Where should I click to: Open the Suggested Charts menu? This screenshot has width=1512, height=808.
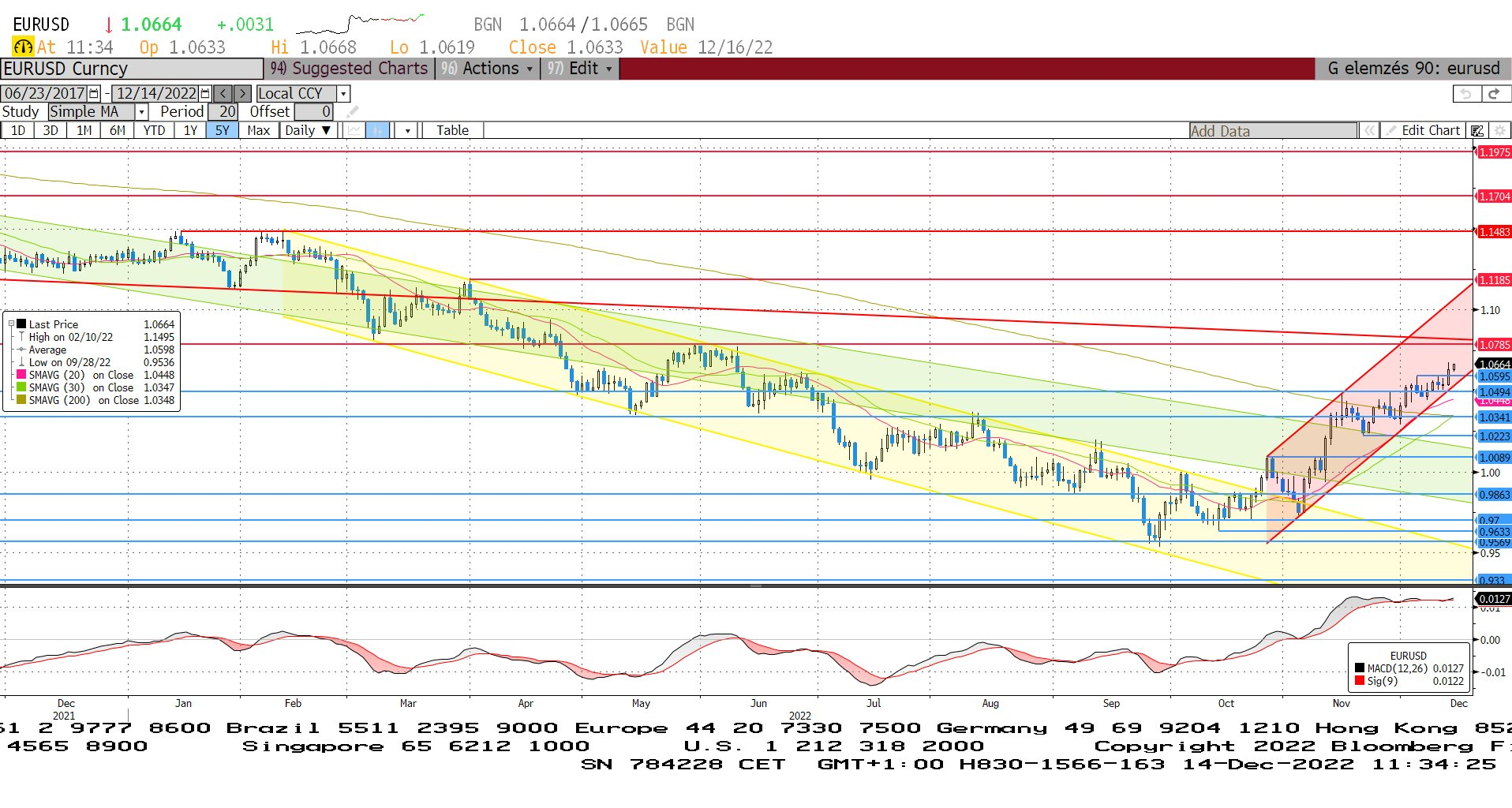(x=350, y=69)
